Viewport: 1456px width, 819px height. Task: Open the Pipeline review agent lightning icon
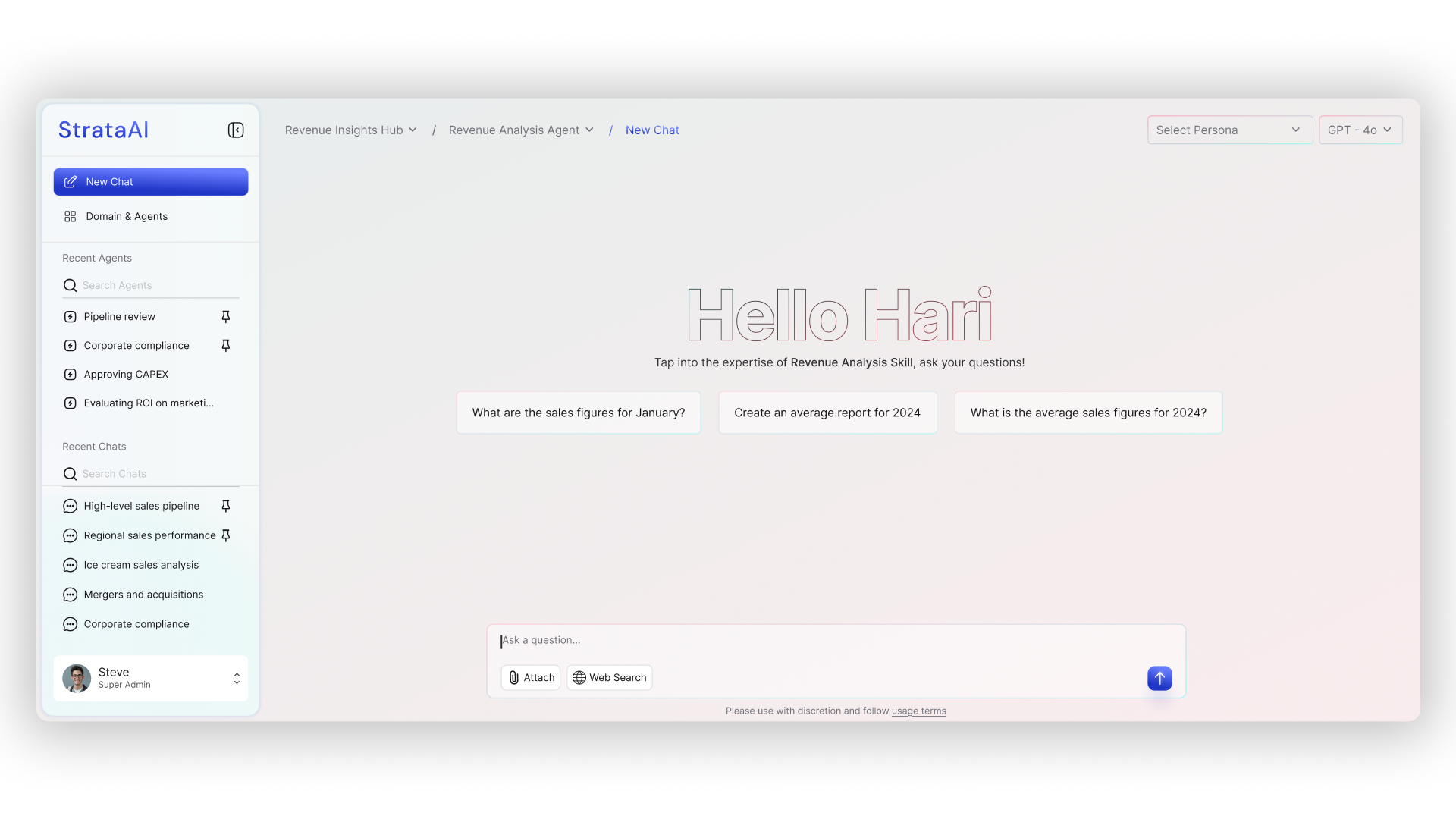(x=70, y=316)
